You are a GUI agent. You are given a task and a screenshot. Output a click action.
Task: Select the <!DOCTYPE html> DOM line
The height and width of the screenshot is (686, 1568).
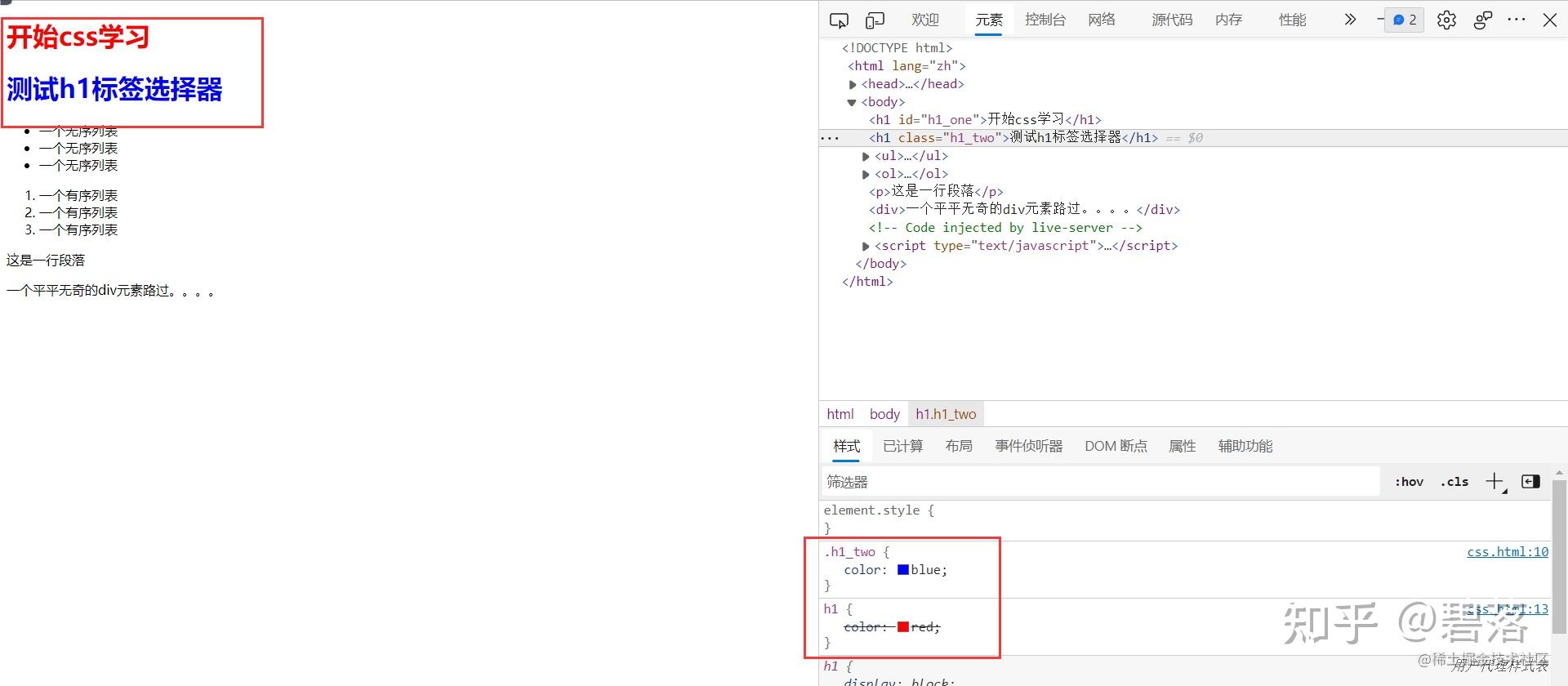pos(897,48)
